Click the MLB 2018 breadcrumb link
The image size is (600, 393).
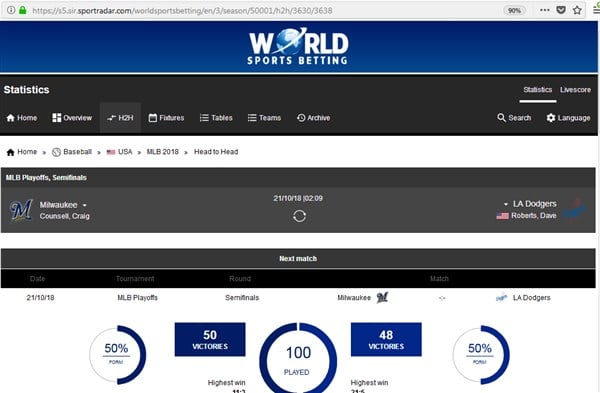(x=163, y=152)
